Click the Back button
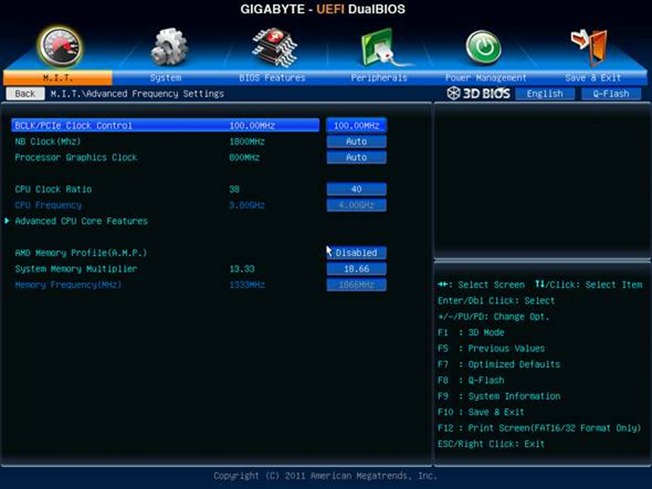Viewport: 652px width, 489px height. 25,94
